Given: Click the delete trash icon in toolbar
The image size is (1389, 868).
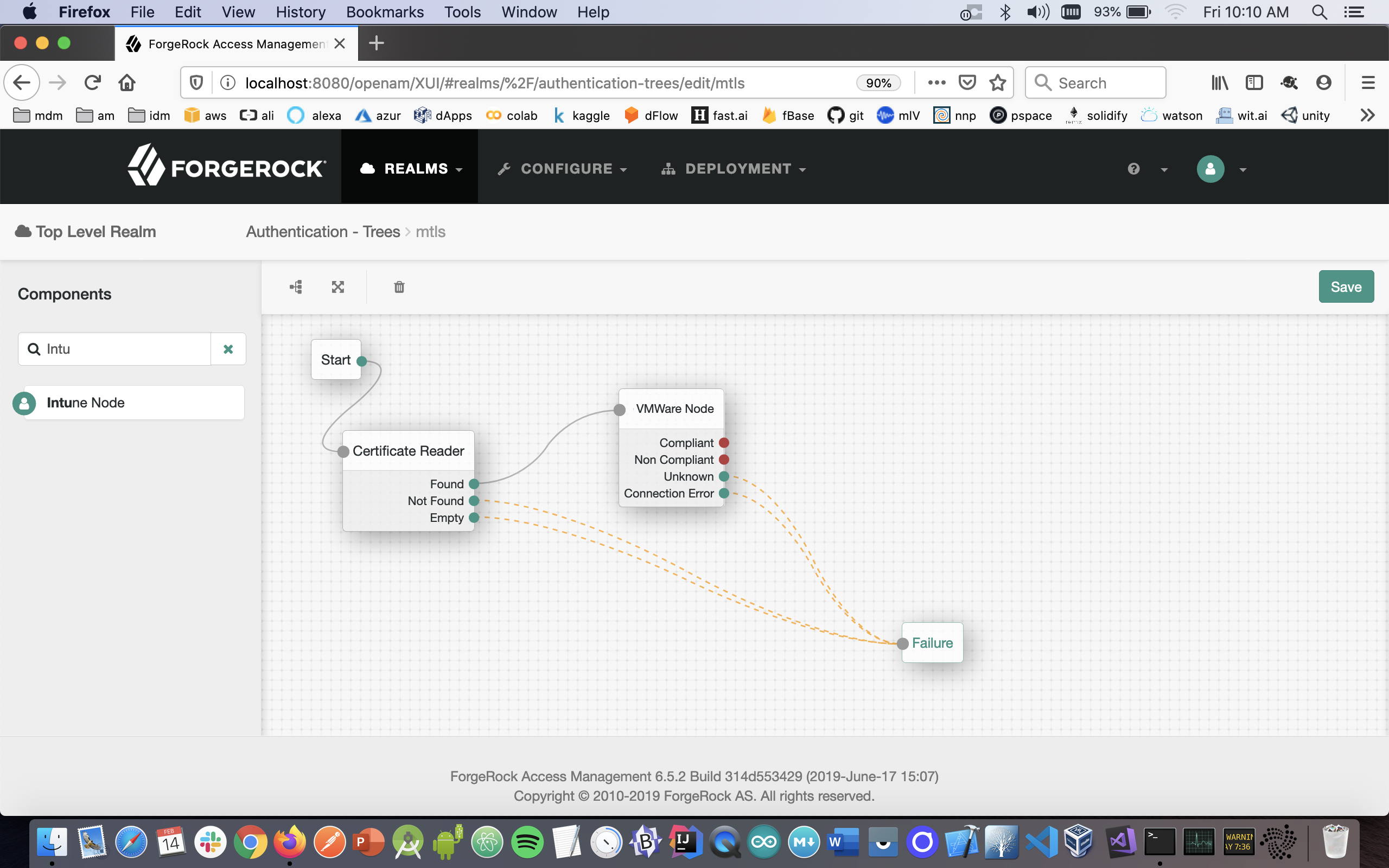Looking at the screenshot, I should pos(399,287).
